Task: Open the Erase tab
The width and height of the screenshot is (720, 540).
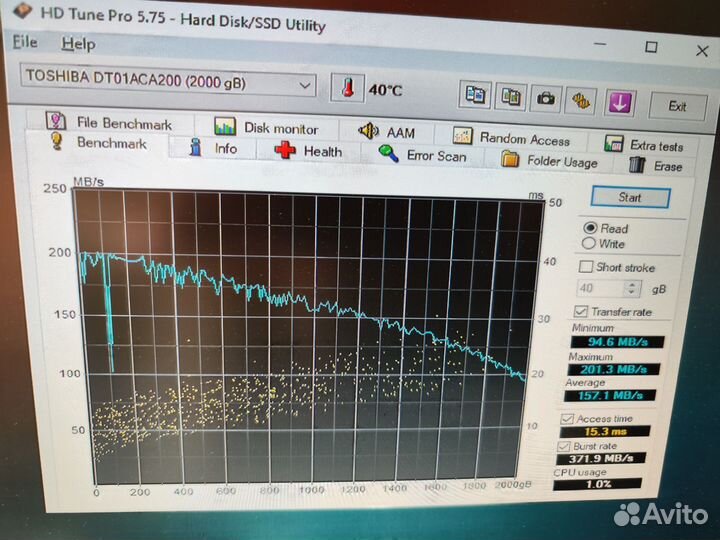Action: pos(655,165)
